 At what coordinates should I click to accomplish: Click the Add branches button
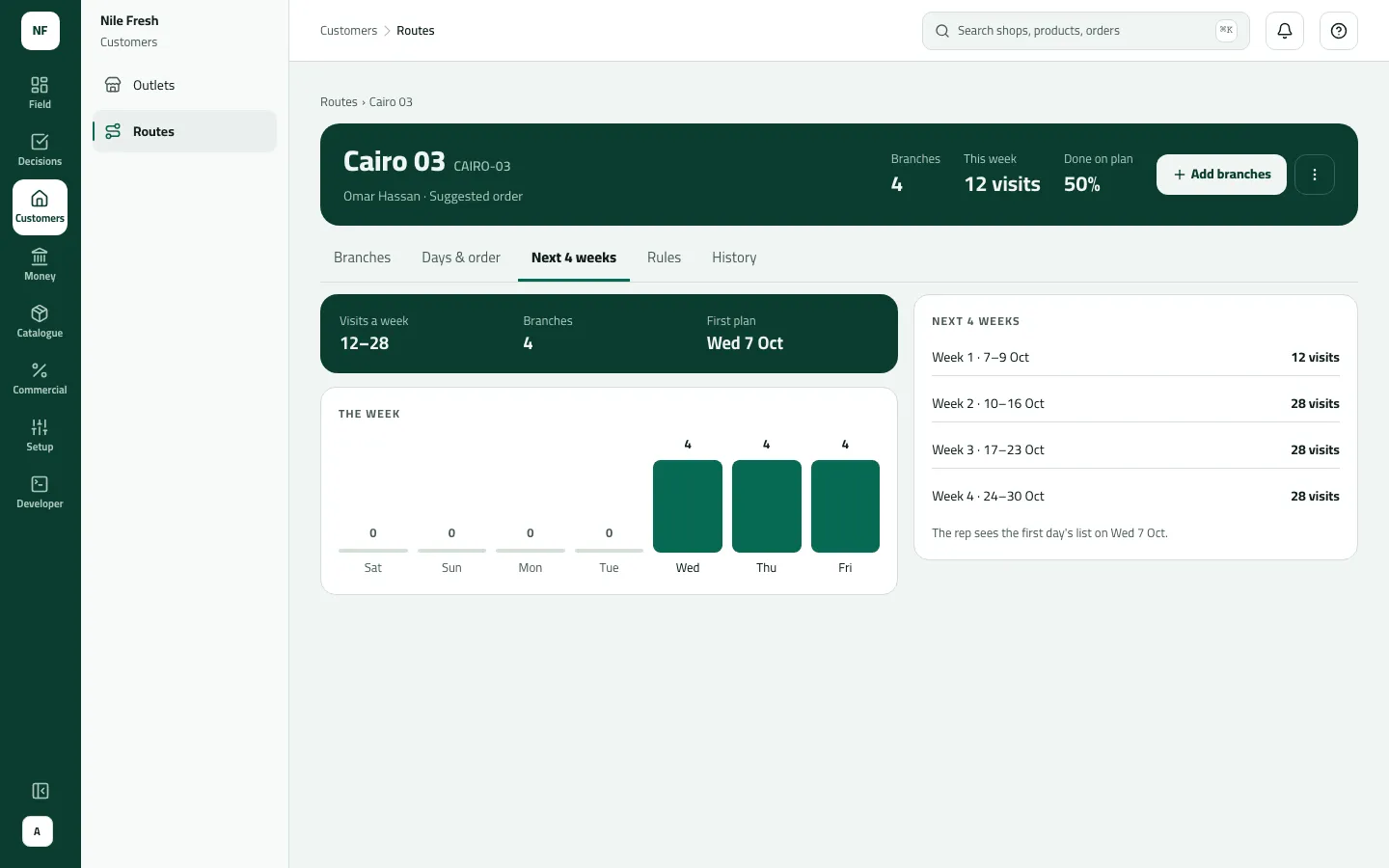[1221, 175]
